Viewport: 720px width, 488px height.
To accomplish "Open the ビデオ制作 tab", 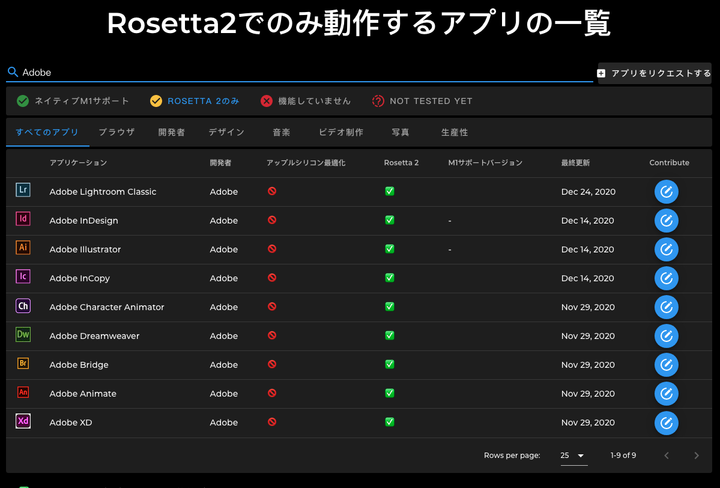I will [341, 132].
